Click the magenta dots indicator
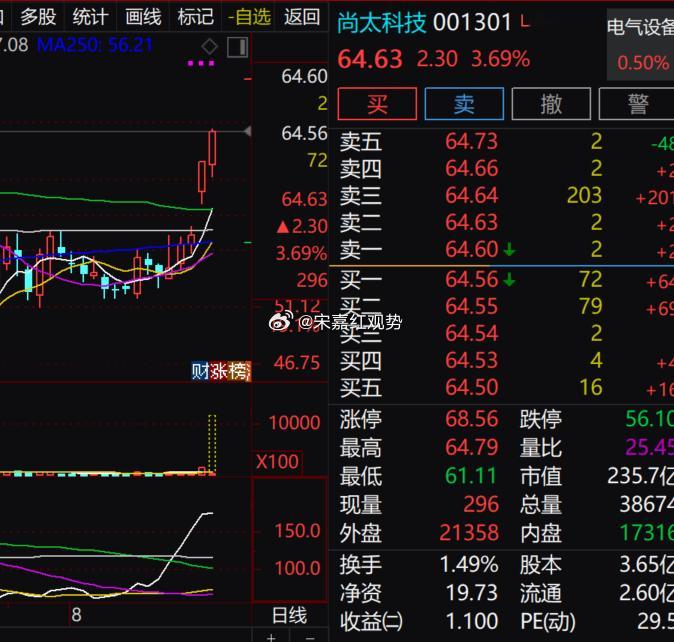The height and width of the screenshot is (642, 674). point(201,63)
